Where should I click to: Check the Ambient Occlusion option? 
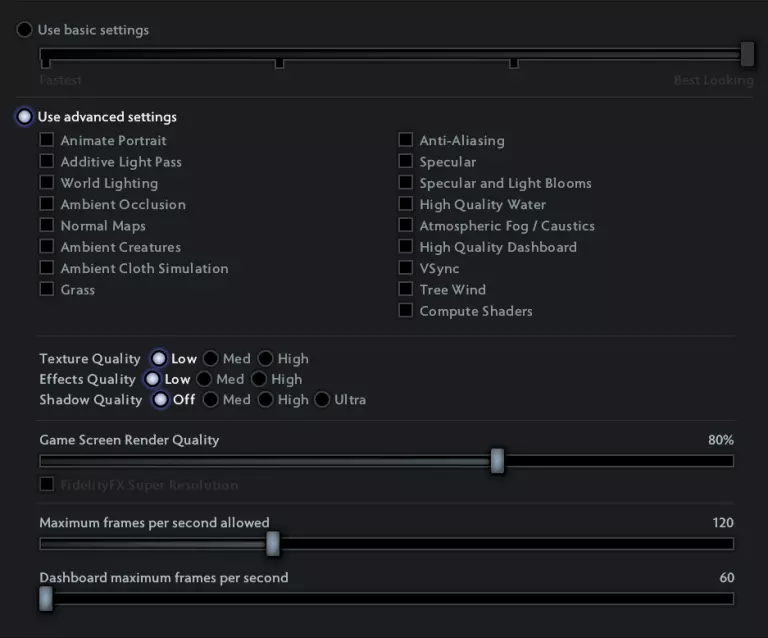click(x=47, y=204)
